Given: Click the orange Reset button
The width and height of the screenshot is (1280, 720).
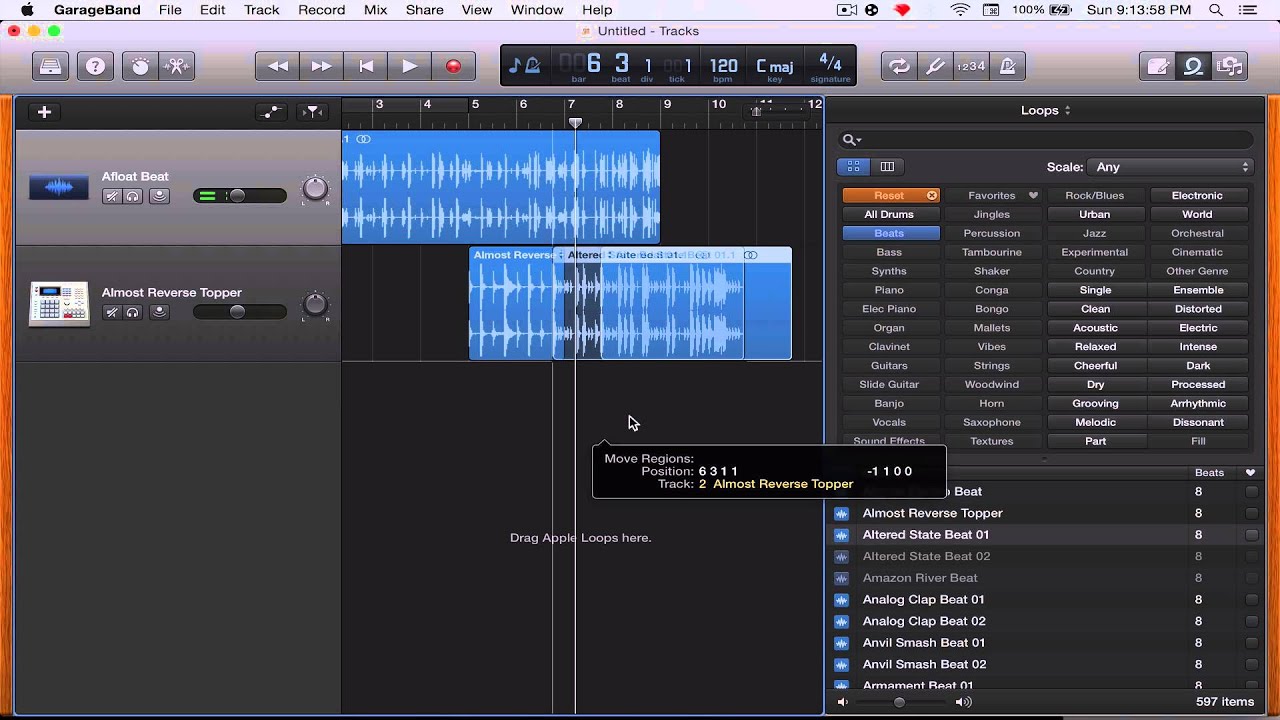Looking at the screenshot, I should [891, 195].
